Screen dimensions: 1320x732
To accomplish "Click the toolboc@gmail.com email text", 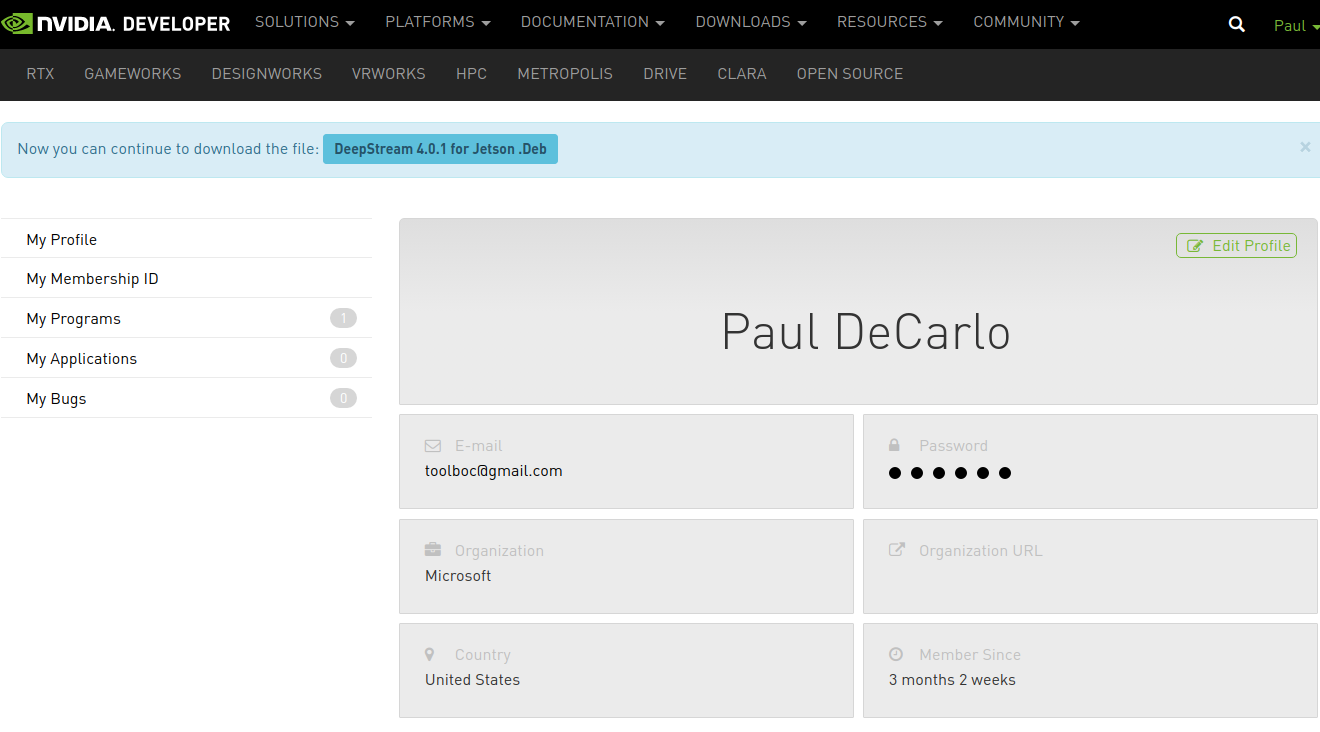I will (494, 471).
